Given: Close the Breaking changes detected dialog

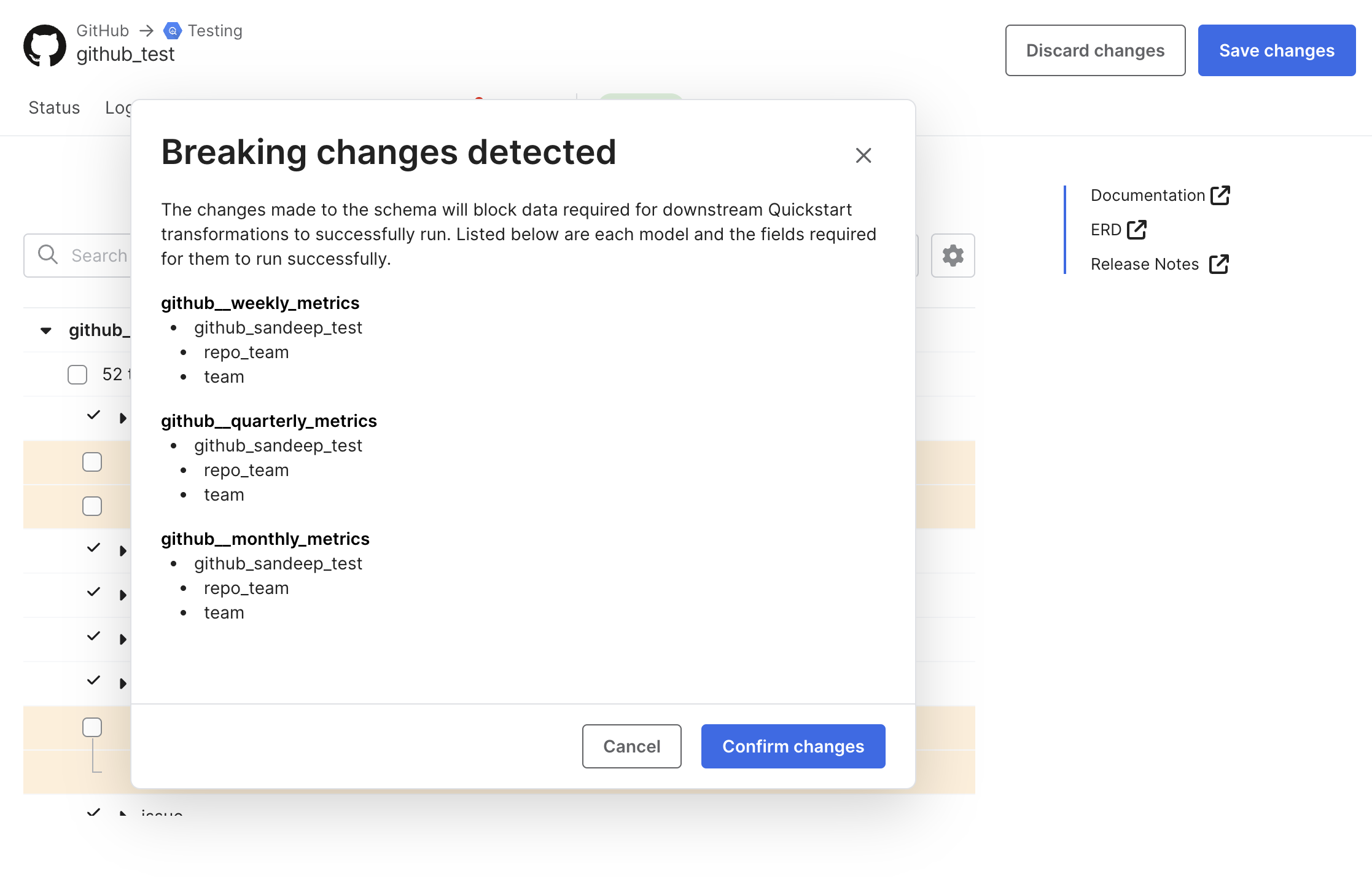Looking at the screenshot, I should (863, 155).
